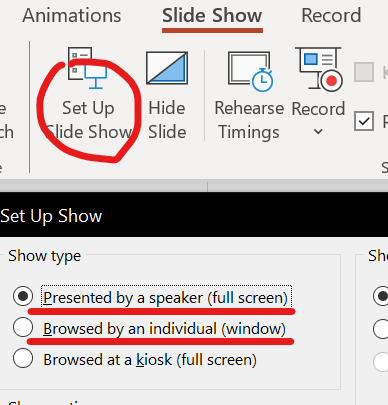Image resolution: width=388 pixels, height=405 pixels.
Task: Click the Hide Slide icon
Action: 167,68
